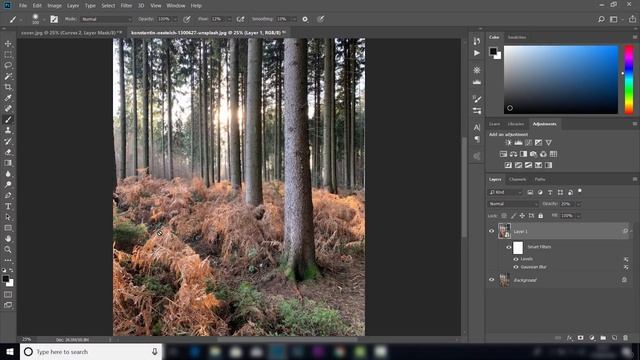Screen dimensions: 640x360
Task: Open the layer blend mode dropdown
Action: click(x=513, y=204)
